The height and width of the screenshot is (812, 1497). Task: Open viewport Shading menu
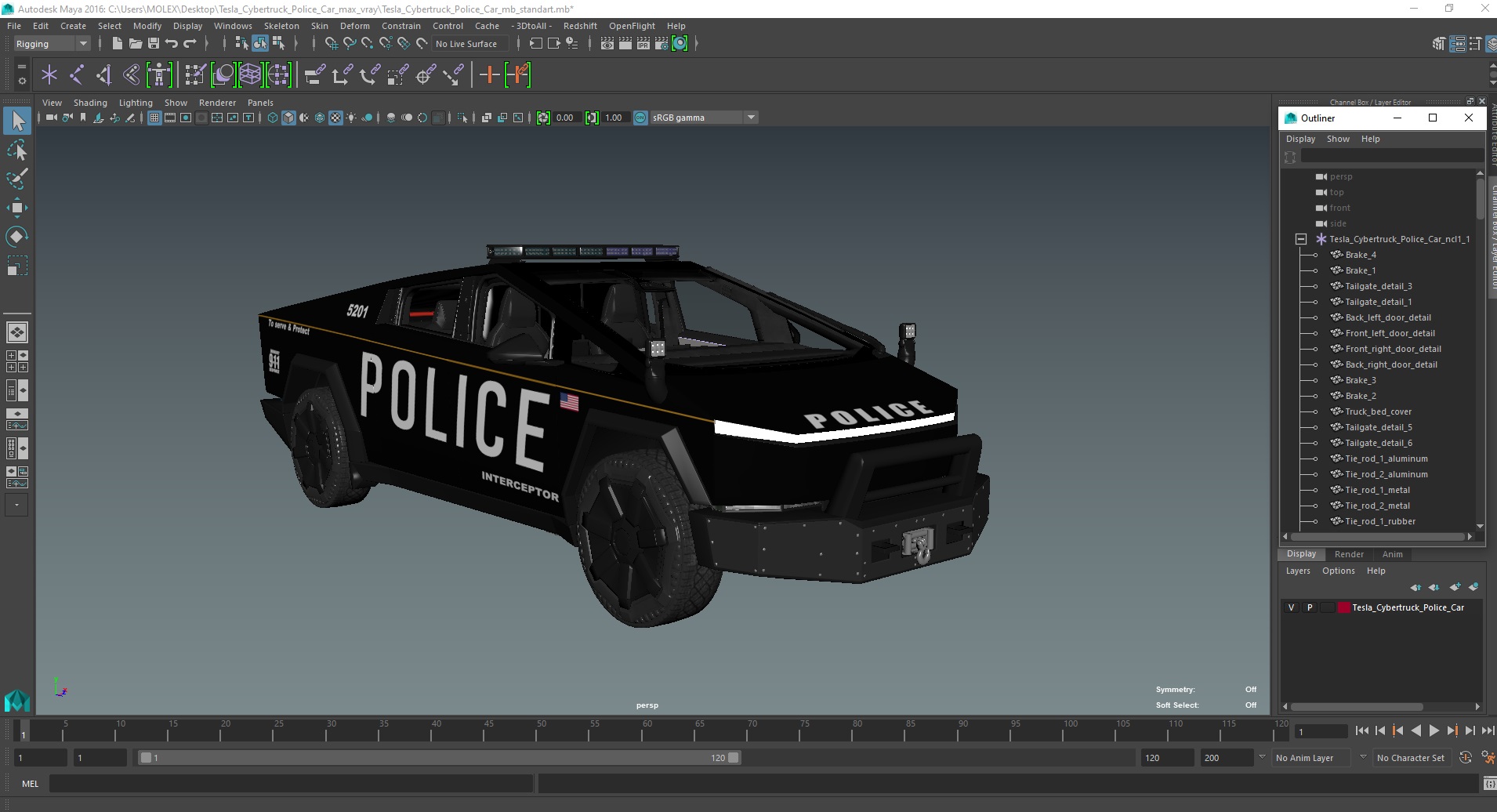[90, 103]
